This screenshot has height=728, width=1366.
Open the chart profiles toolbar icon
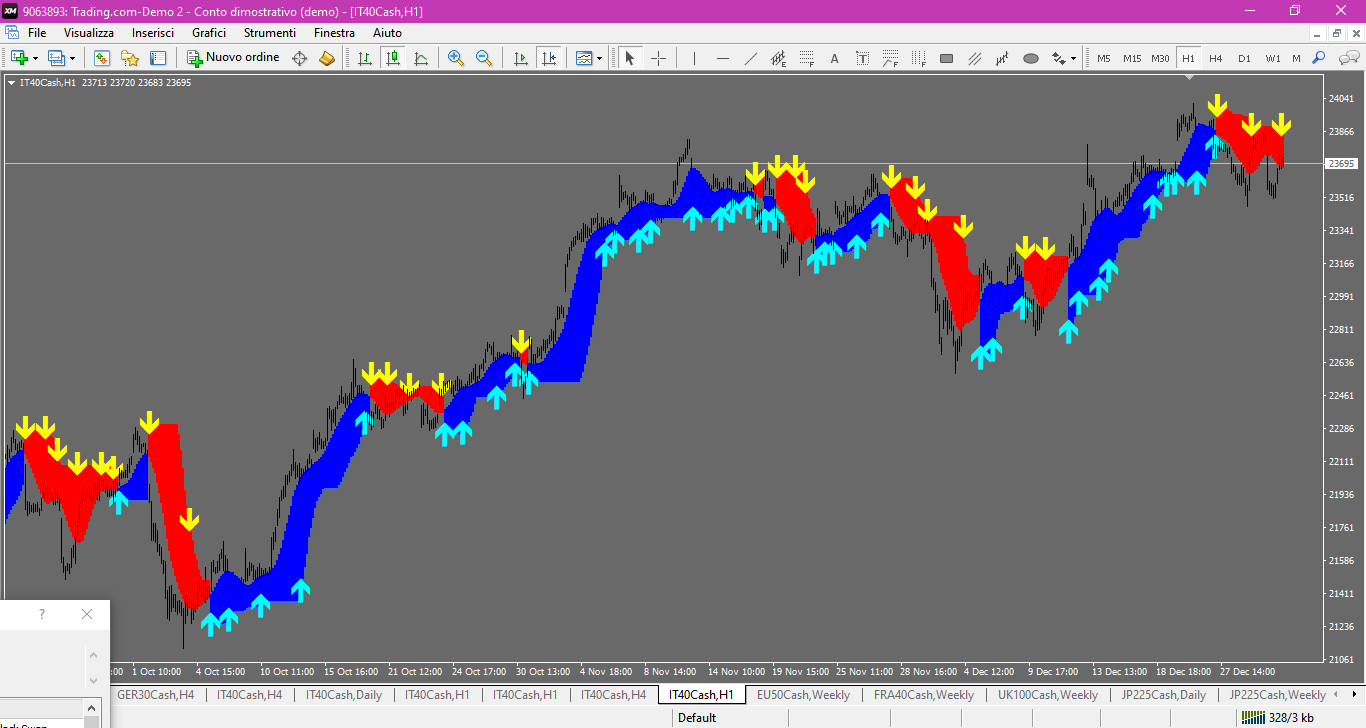click(x=56, y=58)
